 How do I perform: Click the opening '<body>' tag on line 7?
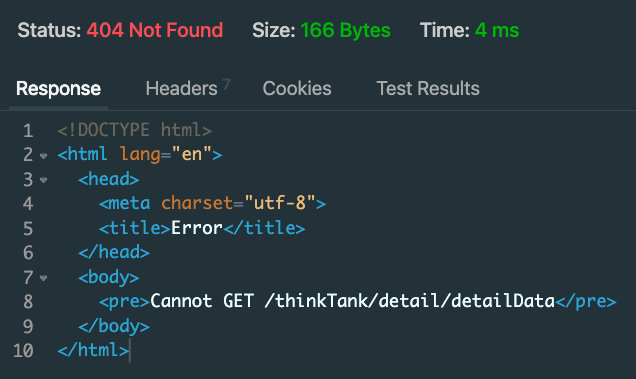(109, 278)
